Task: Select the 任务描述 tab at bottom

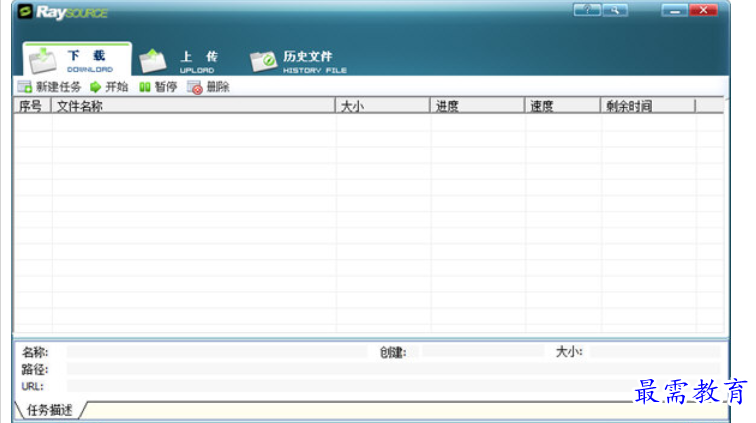Action: [49, 410]
